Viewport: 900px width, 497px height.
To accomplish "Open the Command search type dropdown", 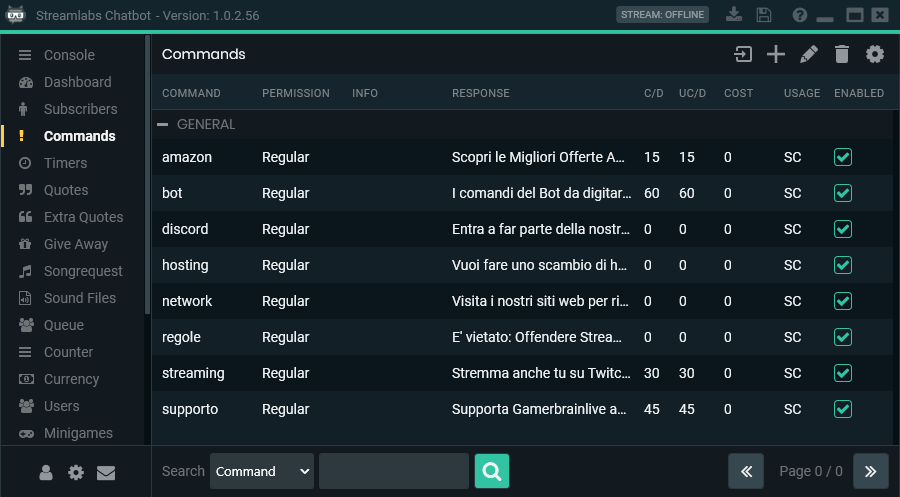I will [x=262, y=471].
